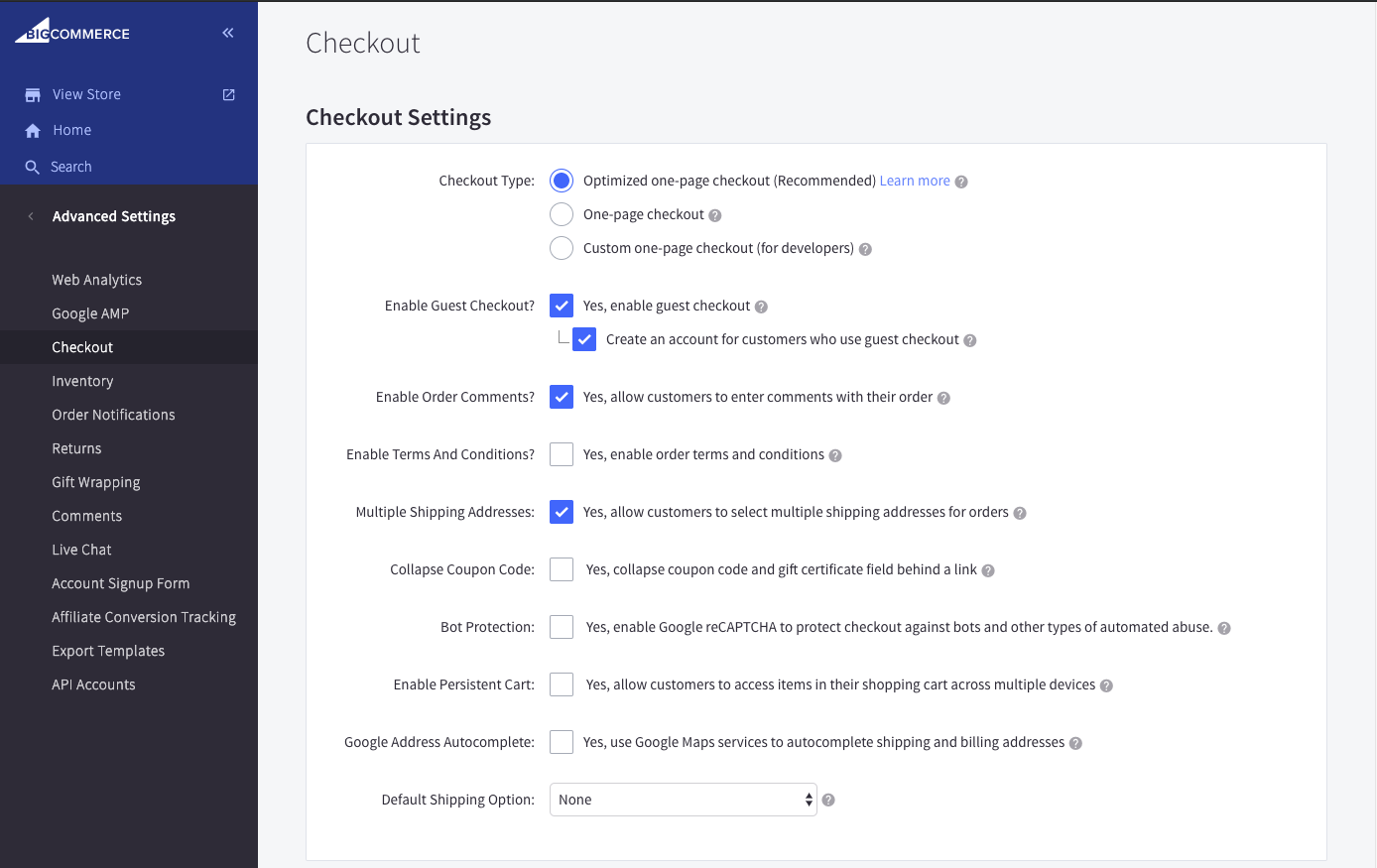Select Custom one-page checkout radio button
1377x868 pixels.
[562, 248]
